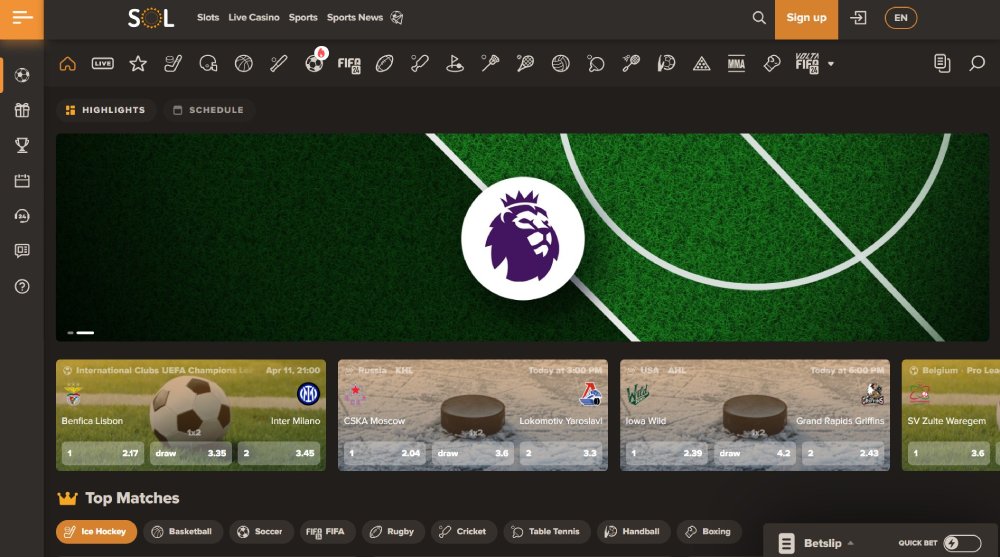Select the Basketball top matches filter
1000x557 pixels.
pos(183,531)
